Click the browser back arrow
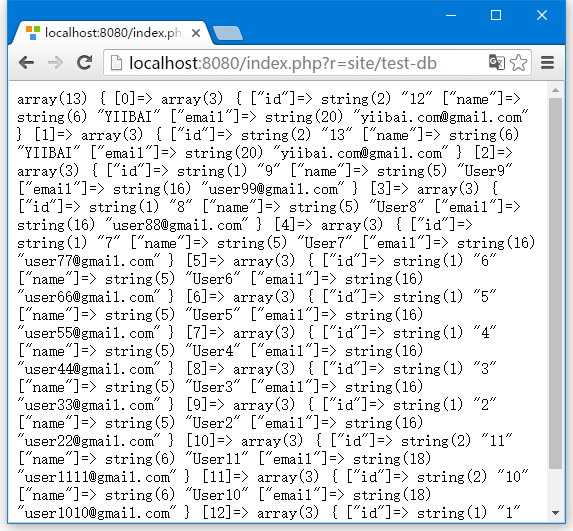Screen dimensions: 573x531 tap(27, 63)
